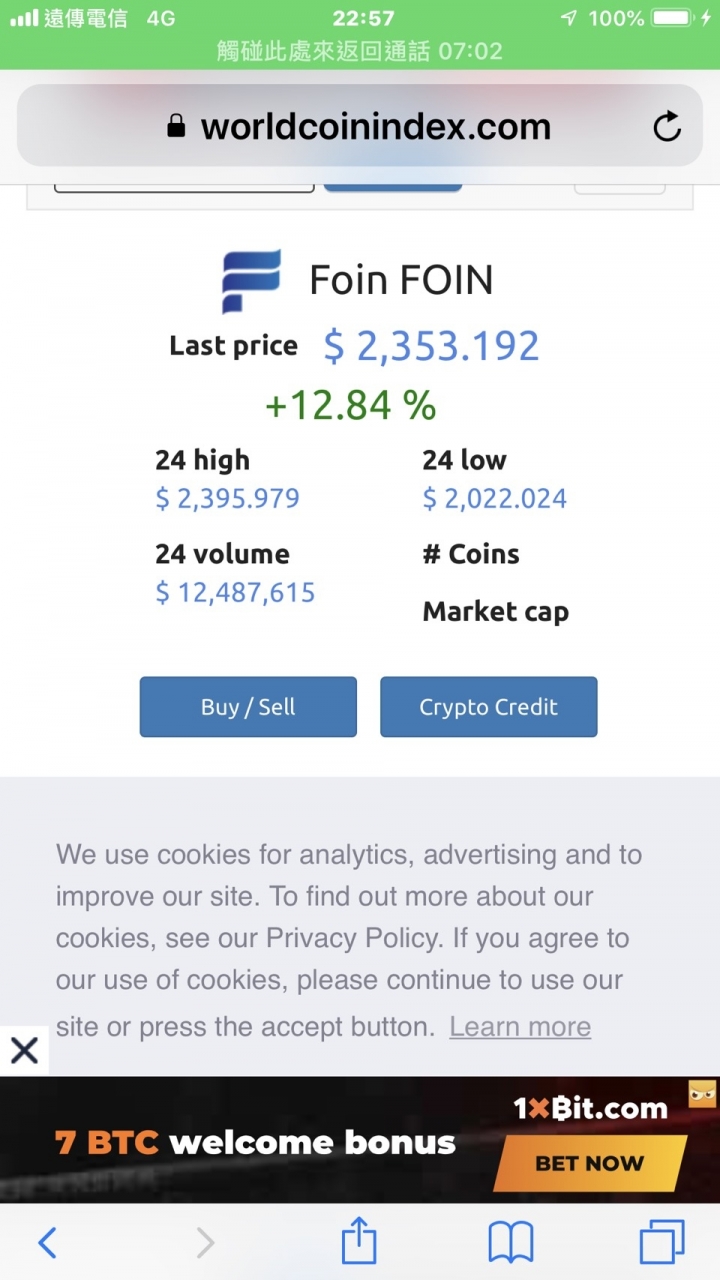Tap the $ 2,353.192 last price
Screen dimensions: 720x1280
[x=432, y=346]
